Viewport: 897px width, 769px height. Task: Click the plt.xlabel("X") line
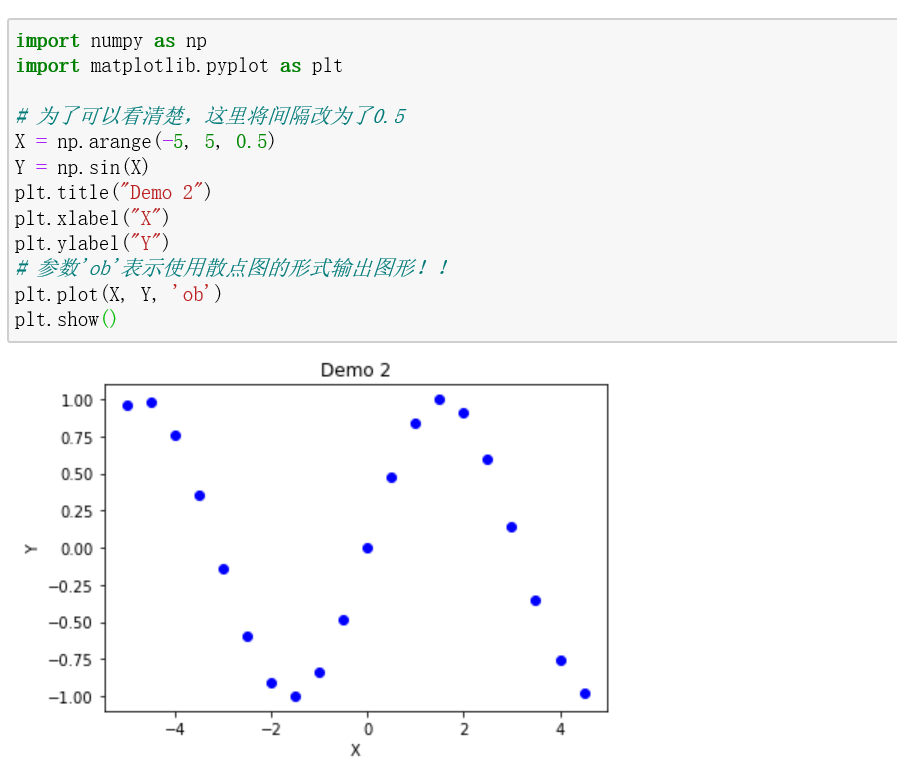coord(90,218)
